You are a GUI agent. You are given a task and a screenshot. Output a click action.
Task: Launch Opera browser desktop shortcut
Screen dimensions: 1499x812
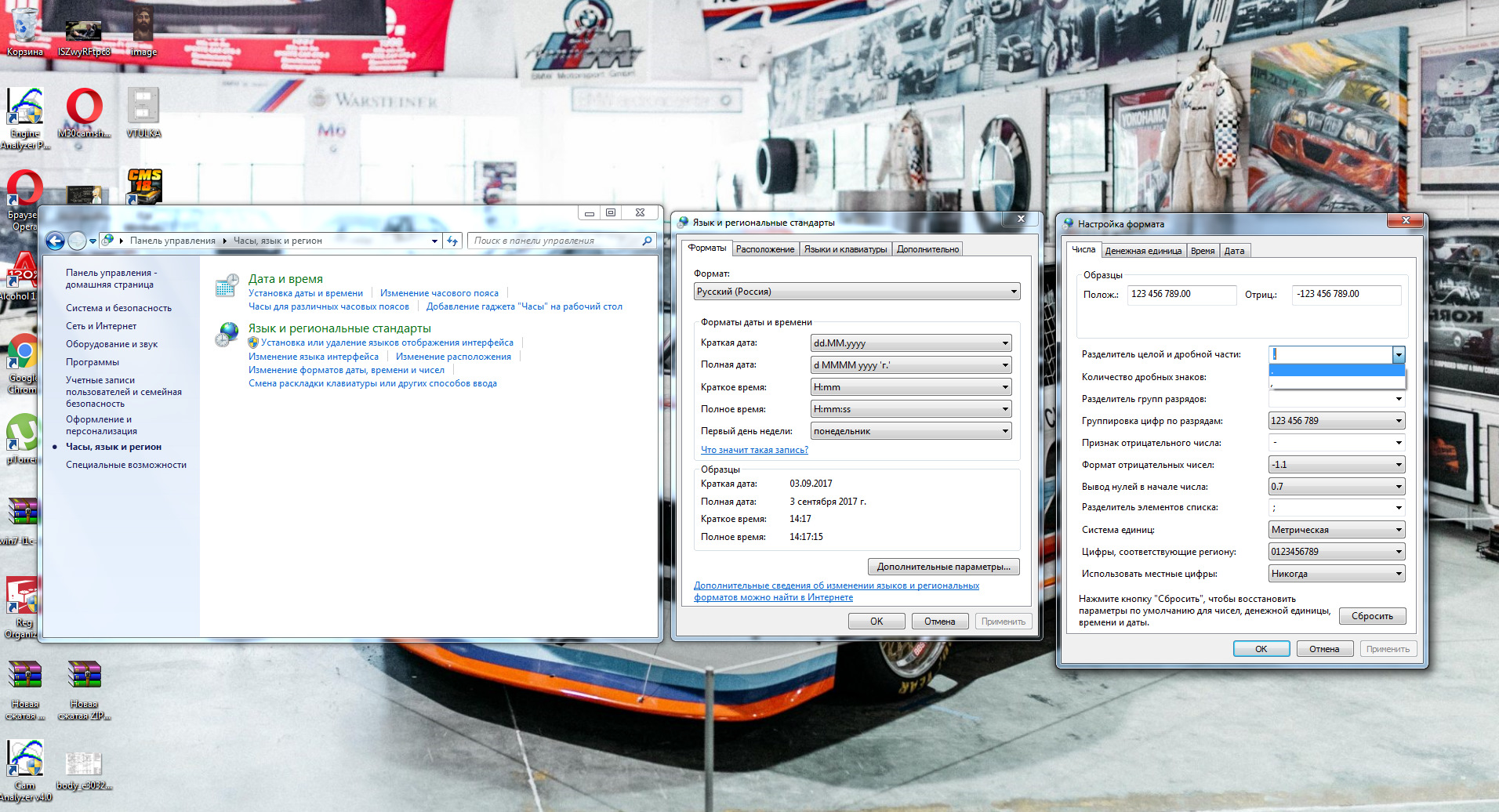point(24,200)
